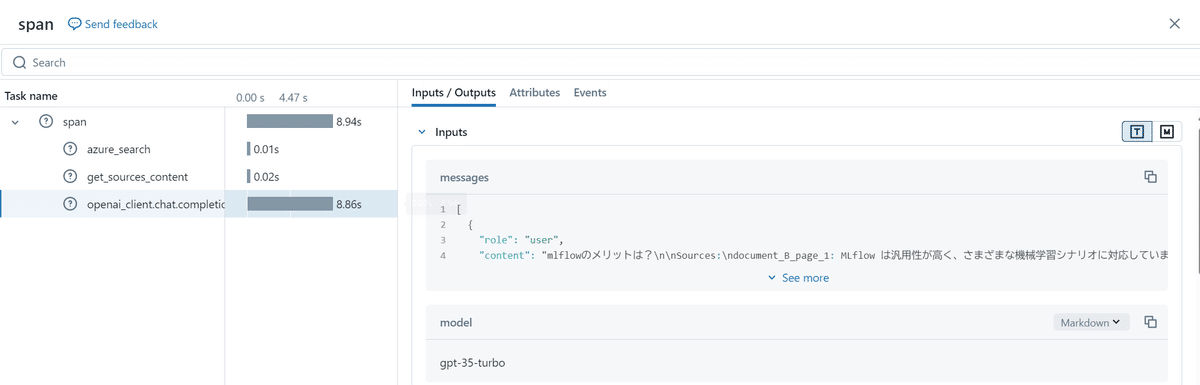Toggle the T text rendering mode
Screen dimensions: 1200x385
click(x=1137, y=132)
